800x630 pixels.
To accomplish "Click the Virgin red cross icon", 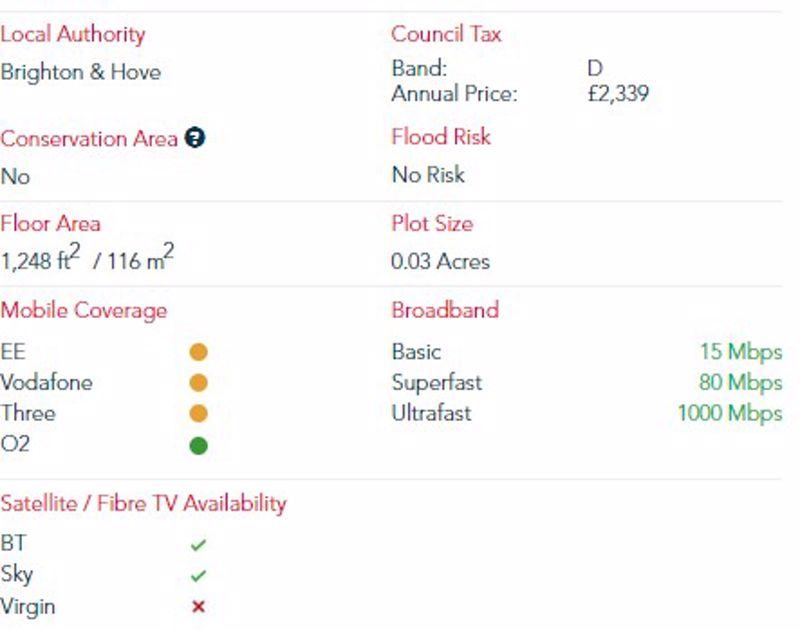I will 198,607.
